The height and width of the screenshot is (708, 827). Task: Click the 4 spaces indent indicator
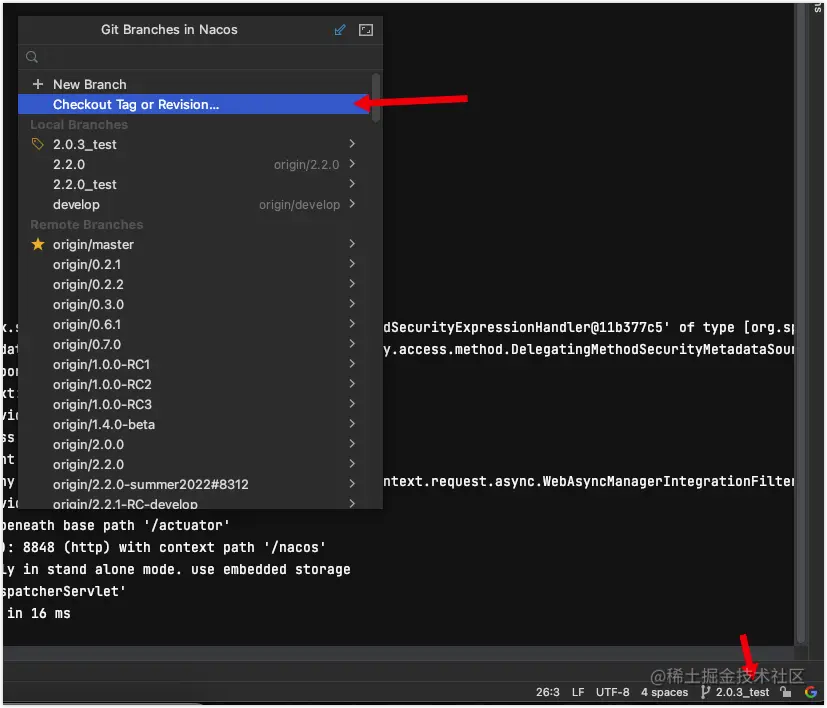click(665, 692)
